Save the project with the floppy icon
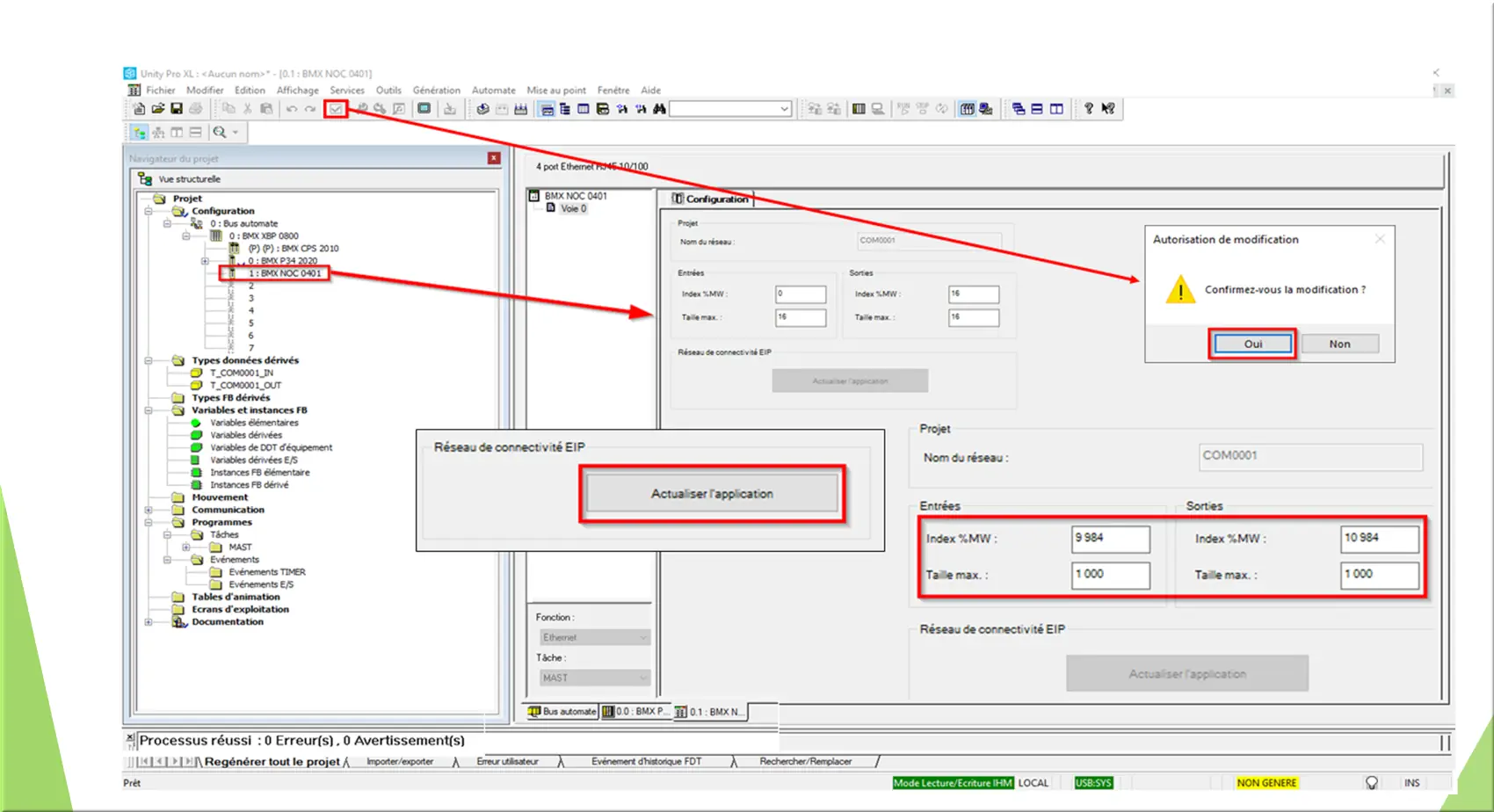 (x=177, y=109)
